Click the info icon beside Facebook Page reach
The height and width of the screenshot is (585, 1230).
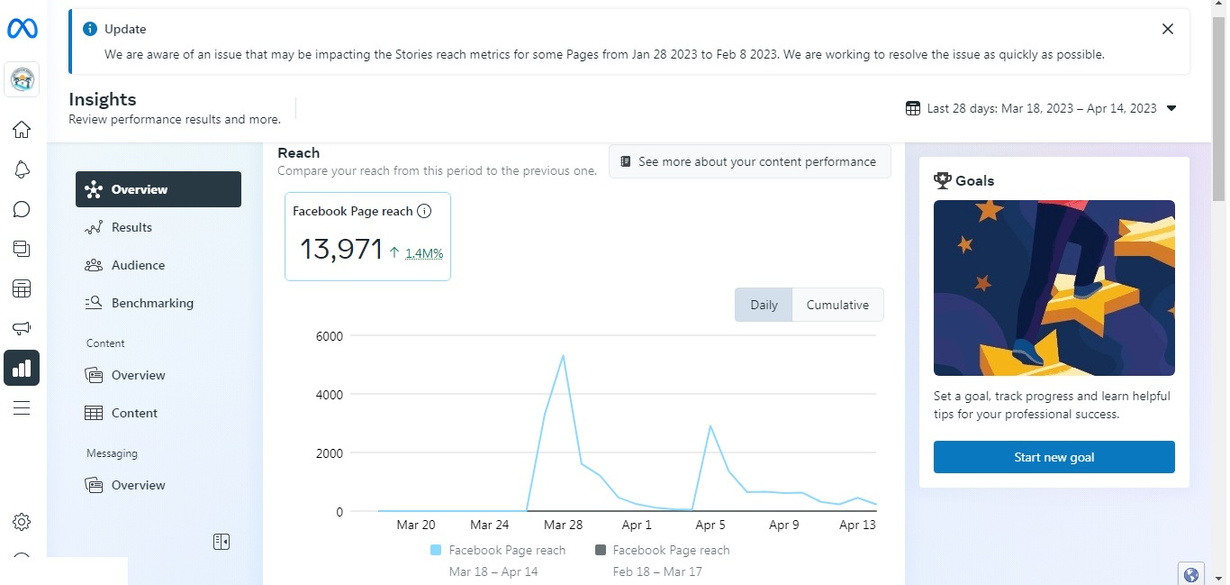(424, 211)
